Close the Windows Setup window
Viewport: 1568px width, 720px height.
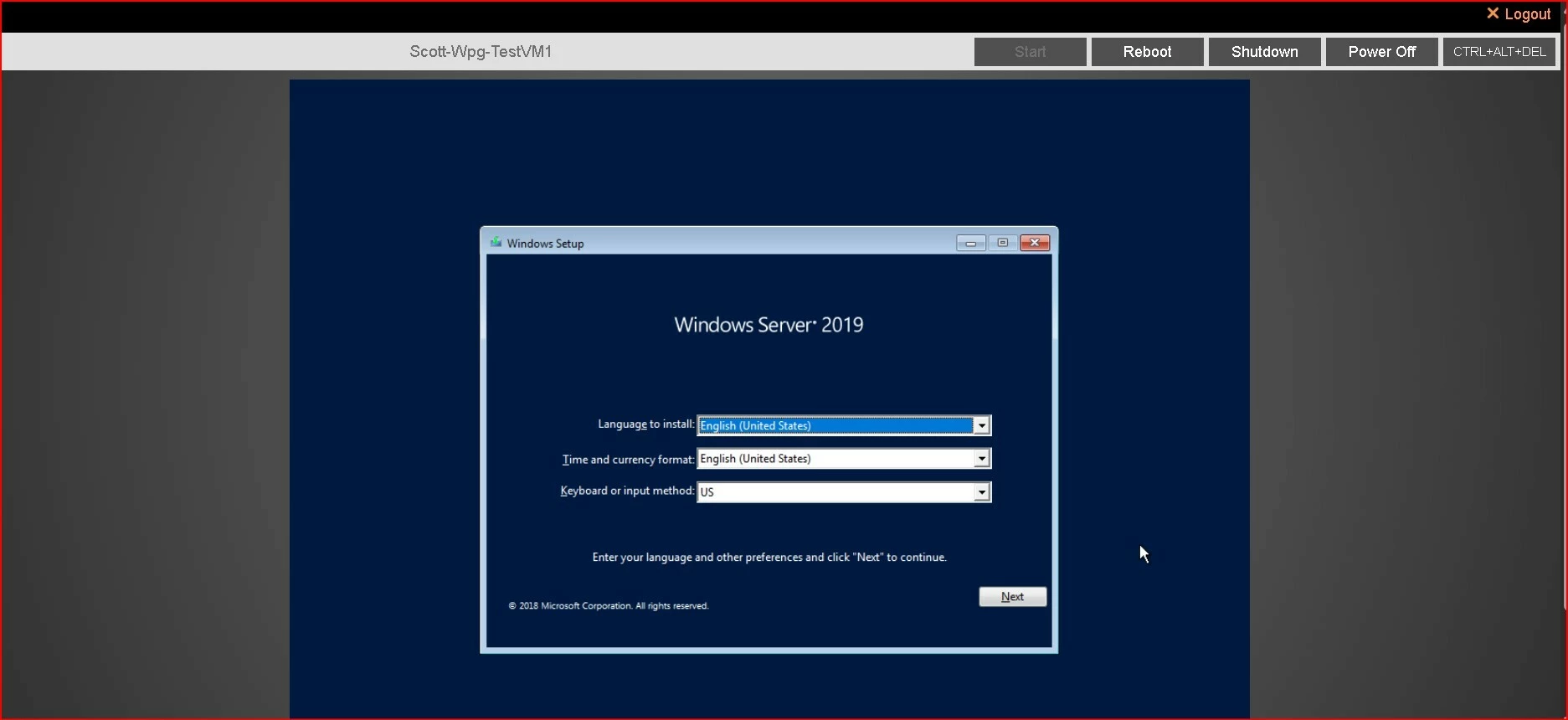point(1035,243)
